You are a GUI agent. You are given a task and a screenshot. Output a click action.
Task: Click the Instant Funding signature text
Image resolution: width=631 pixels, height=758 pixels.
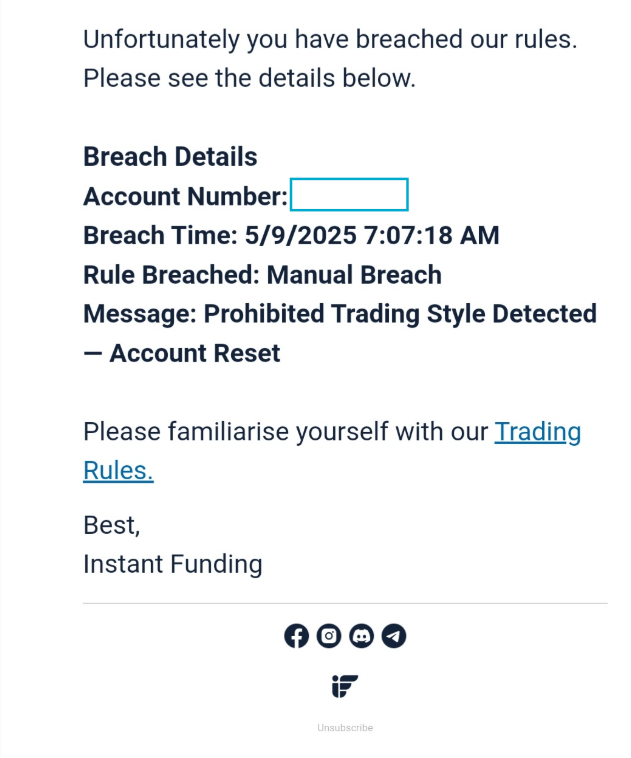pyautogui.click(x=172, y=564)
